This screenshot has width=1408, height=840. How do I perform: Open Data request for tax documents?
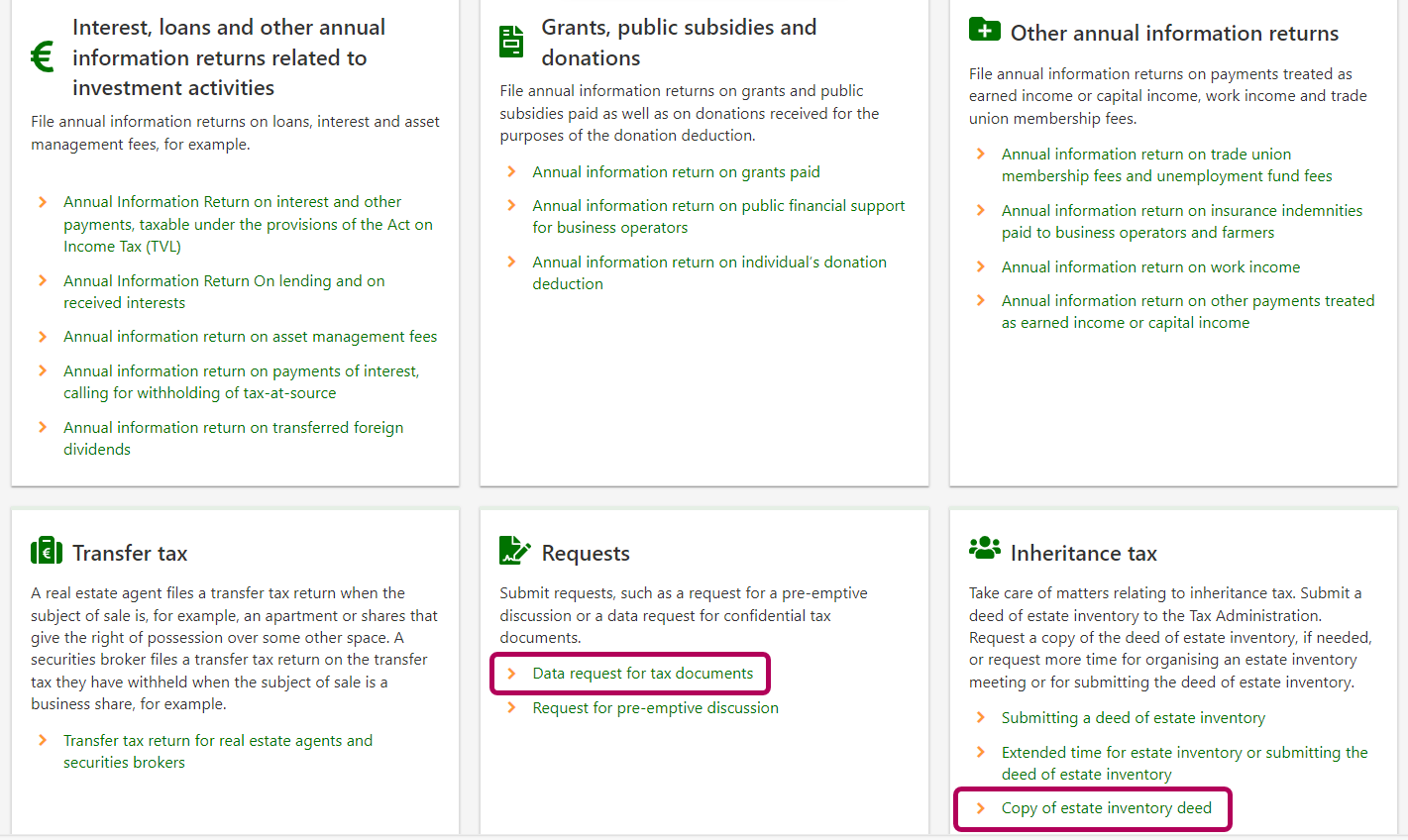tap(642, 674)
